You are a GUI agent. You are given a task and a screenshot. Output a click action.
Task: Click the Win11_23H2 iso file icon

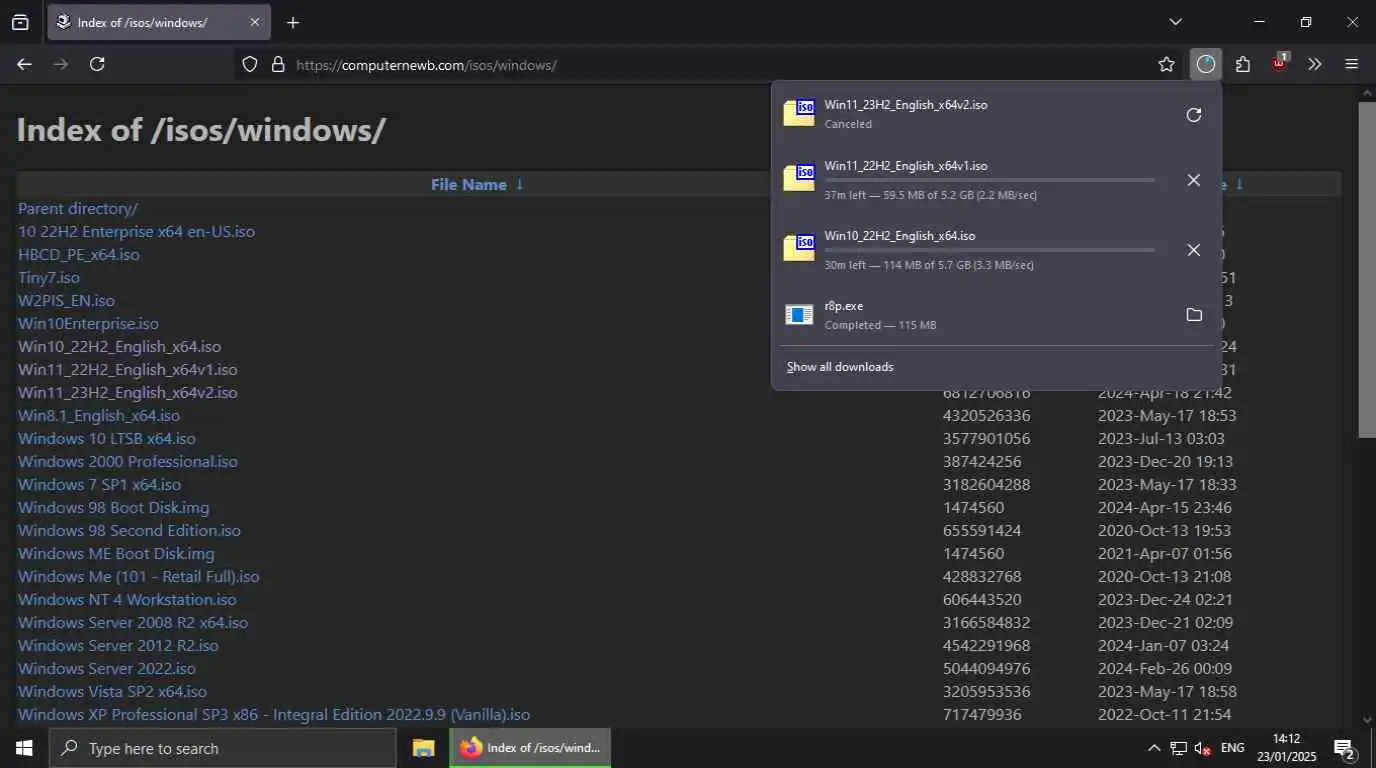pos(799,113)
